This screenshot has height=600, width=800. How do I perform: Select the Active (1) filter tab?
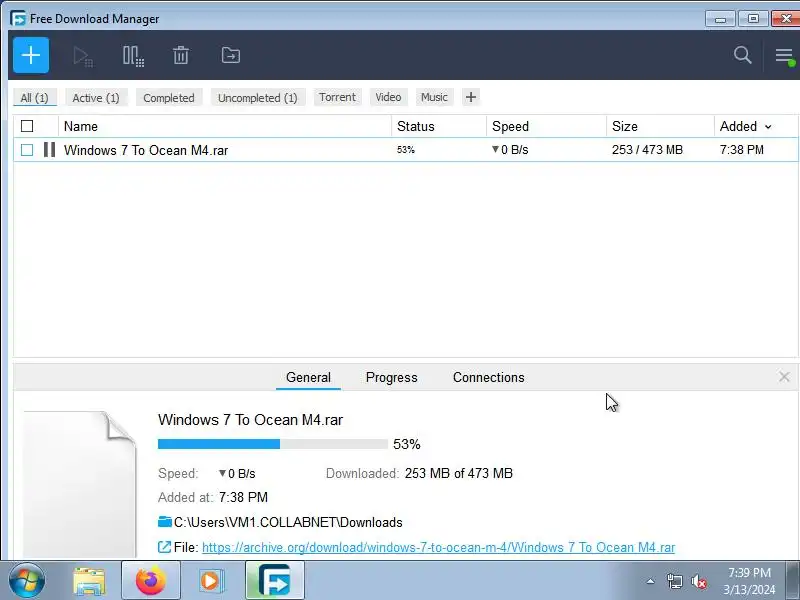(x=96, y=97)
